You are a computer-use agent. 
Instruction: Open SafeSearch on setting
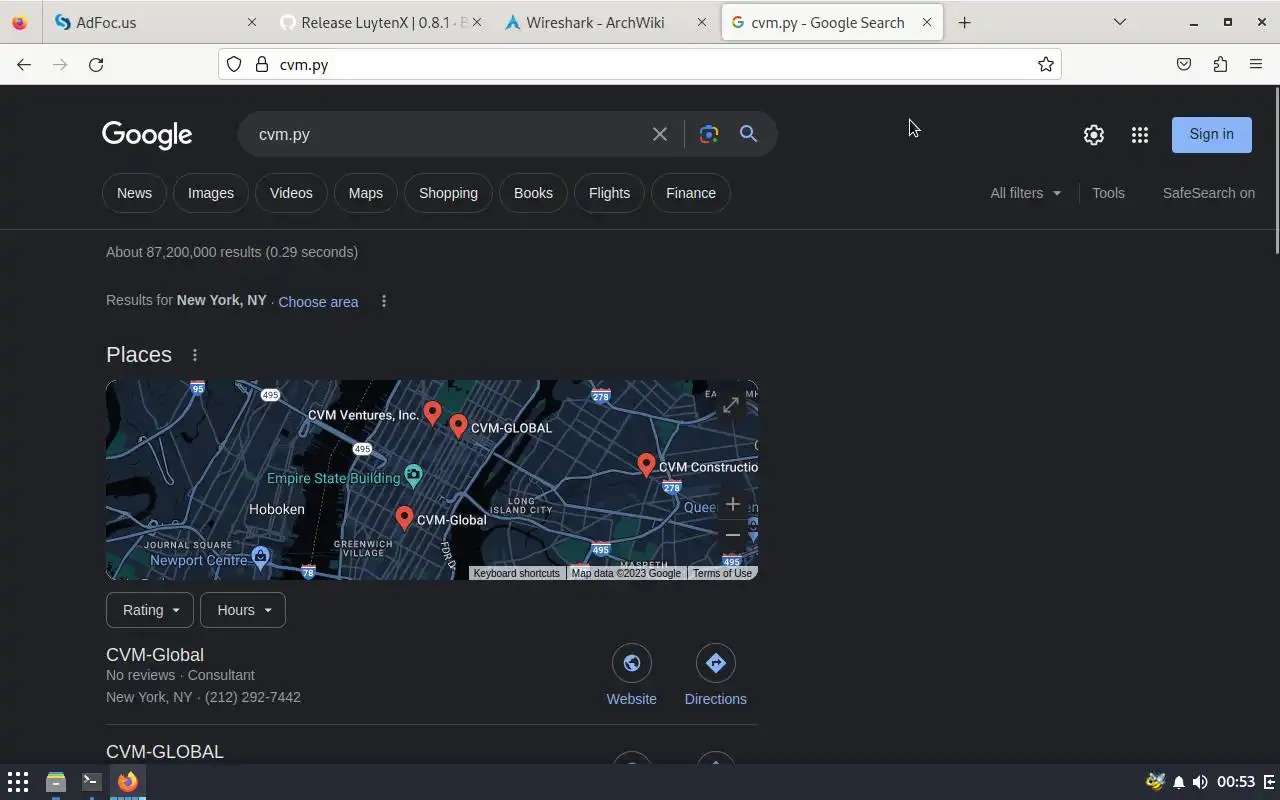(x=1208, y=193)
